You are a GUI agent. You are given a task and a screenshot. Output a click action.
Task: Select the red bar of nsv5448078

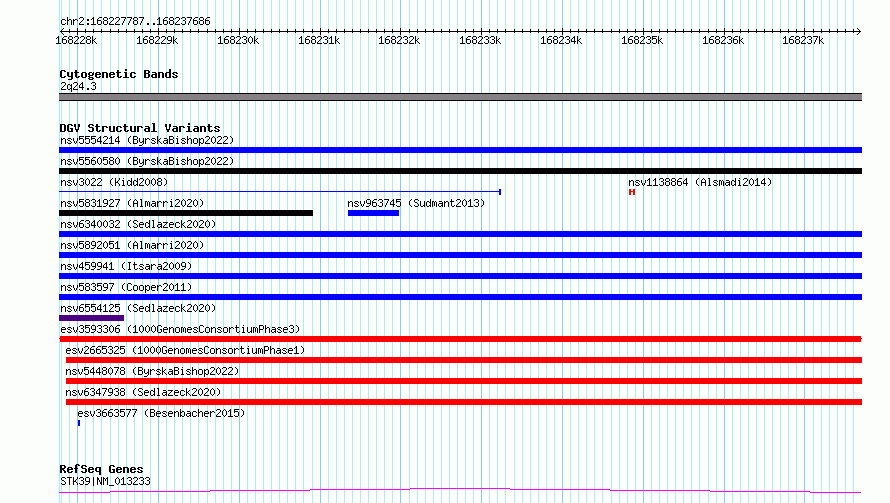tap(464, 381)
